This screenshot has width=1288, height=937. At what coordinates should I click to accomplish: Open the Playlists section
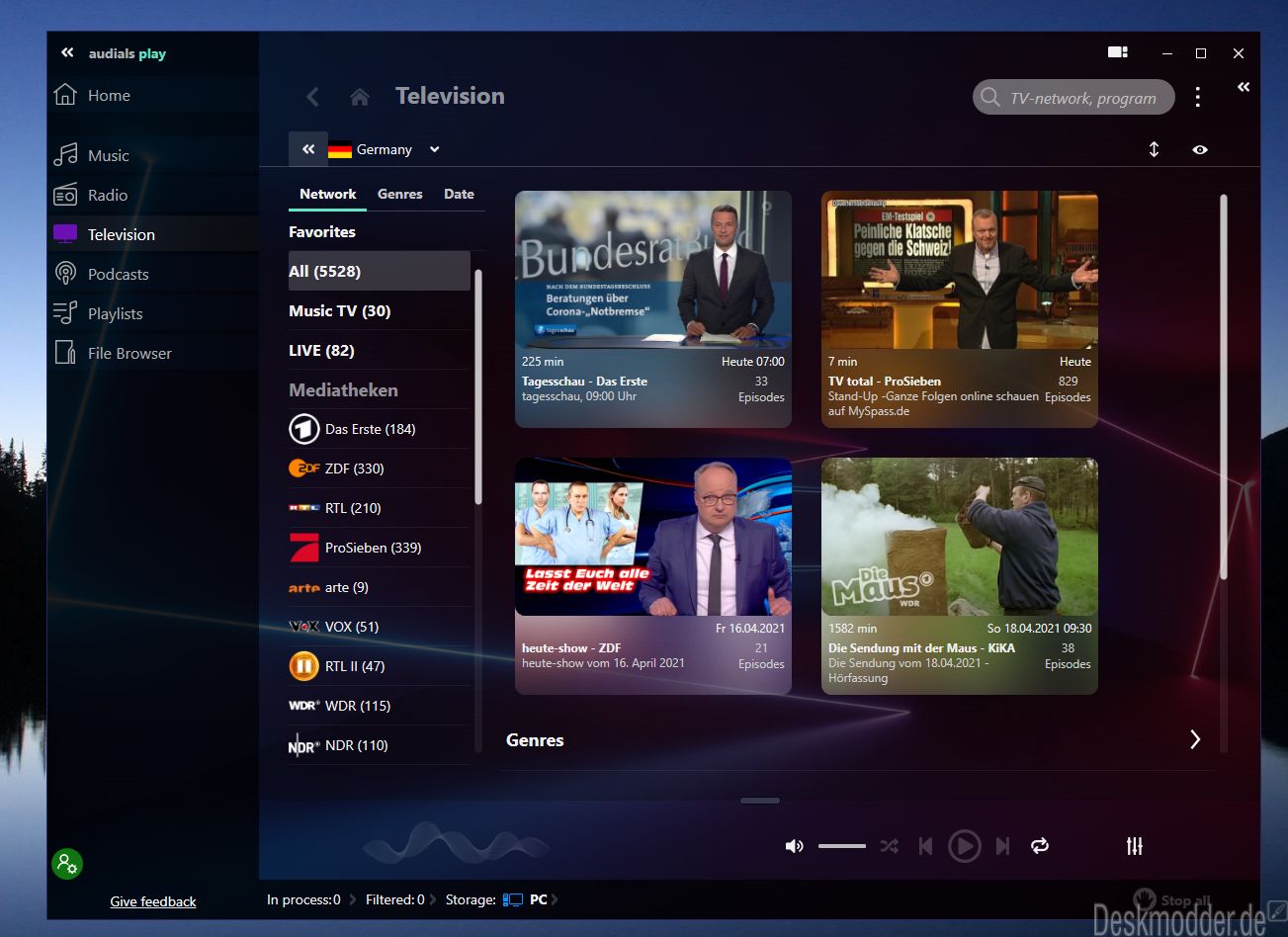point(153,313)
